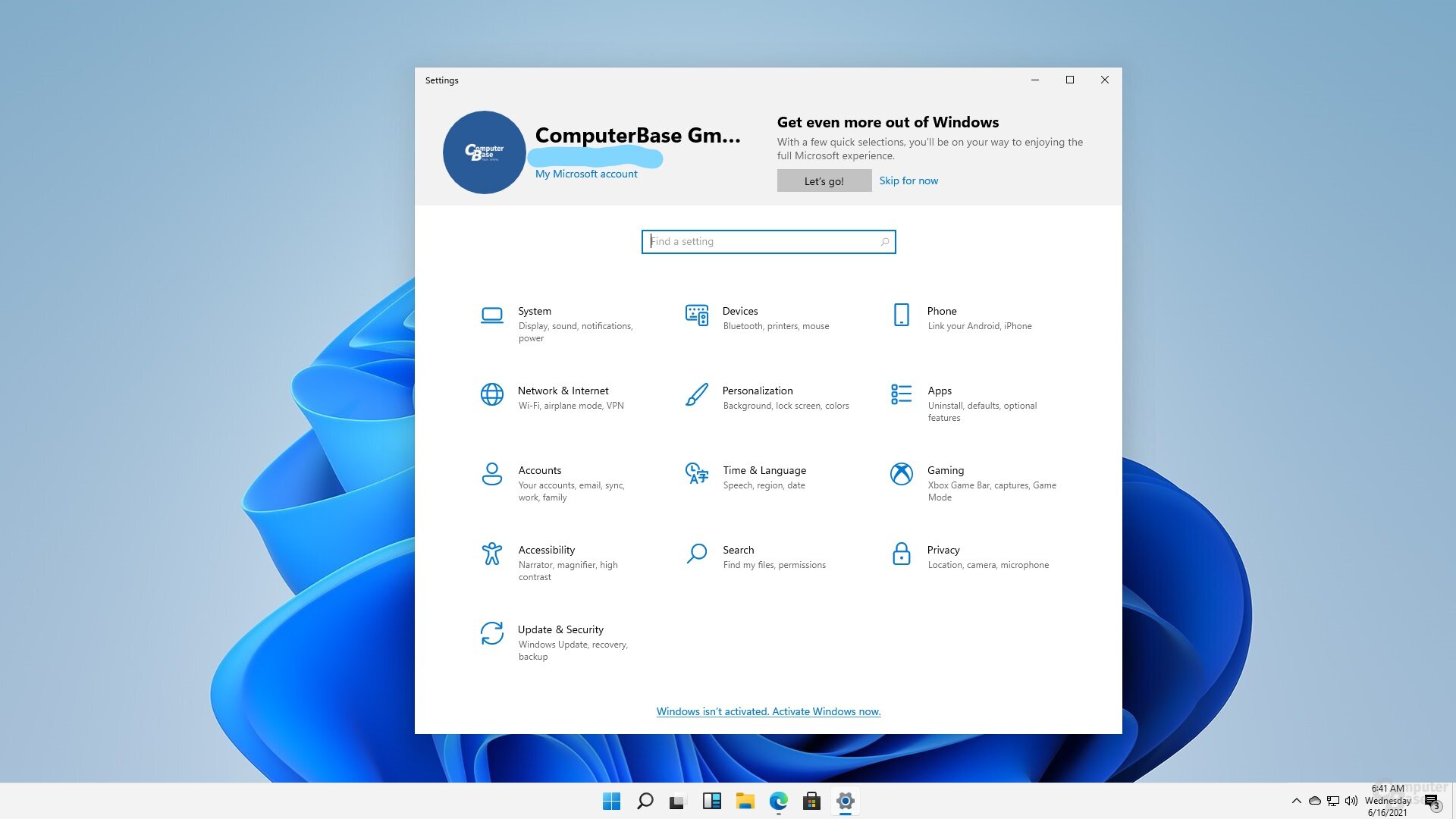The width and height of the screenshot is (1456, 819).
Task: Open Time & Language icon
Action: [696, 474]
